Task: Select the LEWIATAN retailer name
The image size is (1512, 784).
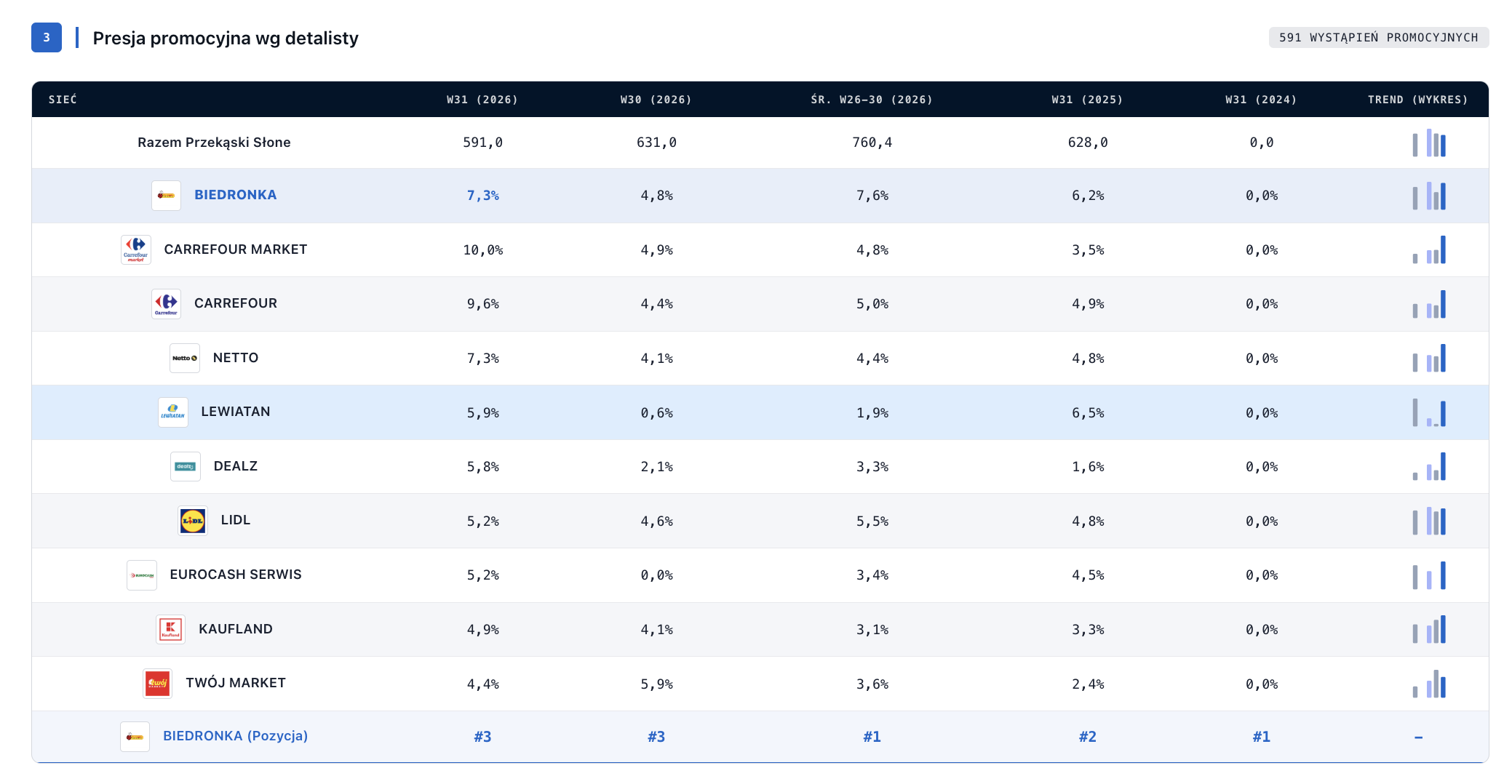Action: tap(236, 412)
